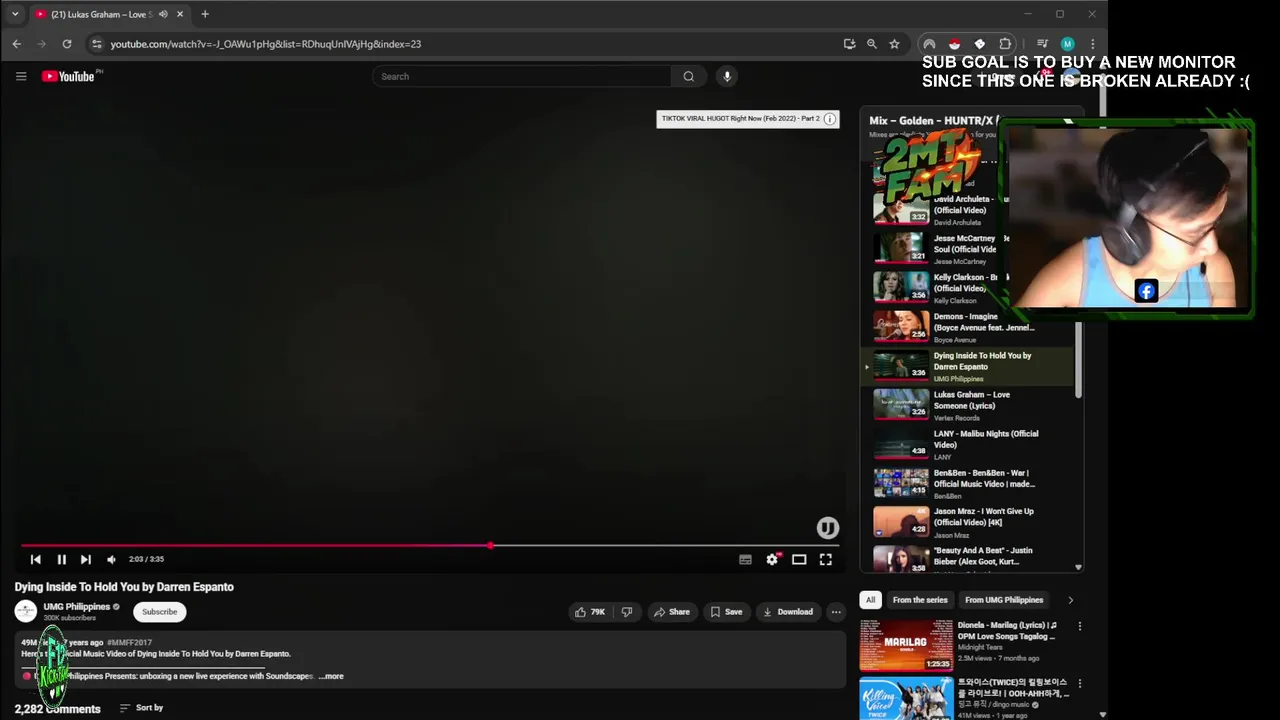Skip to the next video
Image resolution: width=1280 pixels, height=720 pixels.
click(x=86, y=559)
